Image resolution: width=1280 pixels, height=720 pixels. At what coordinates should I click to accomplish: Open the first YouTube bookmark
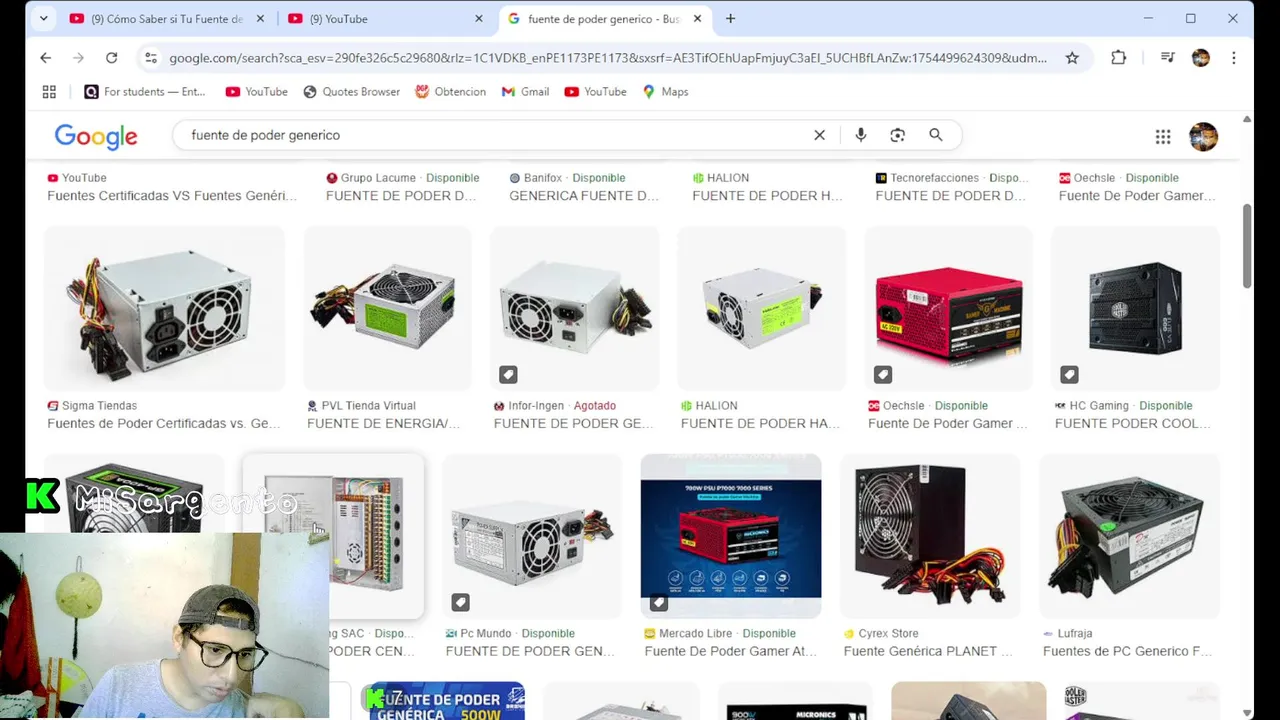(x=257, y=91)
